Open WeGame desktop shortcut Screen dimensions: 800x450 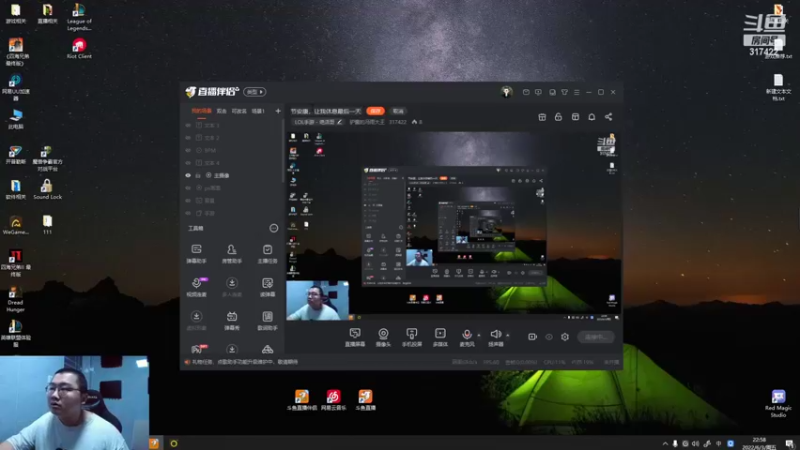point(16,225)
